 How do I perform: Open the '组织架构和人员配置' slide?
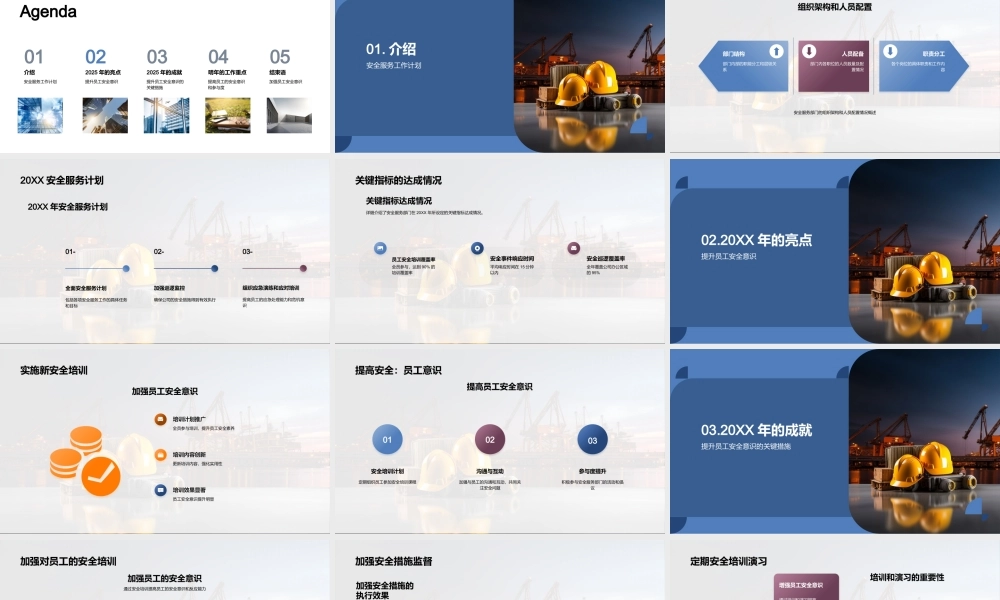tap(835, 76)
